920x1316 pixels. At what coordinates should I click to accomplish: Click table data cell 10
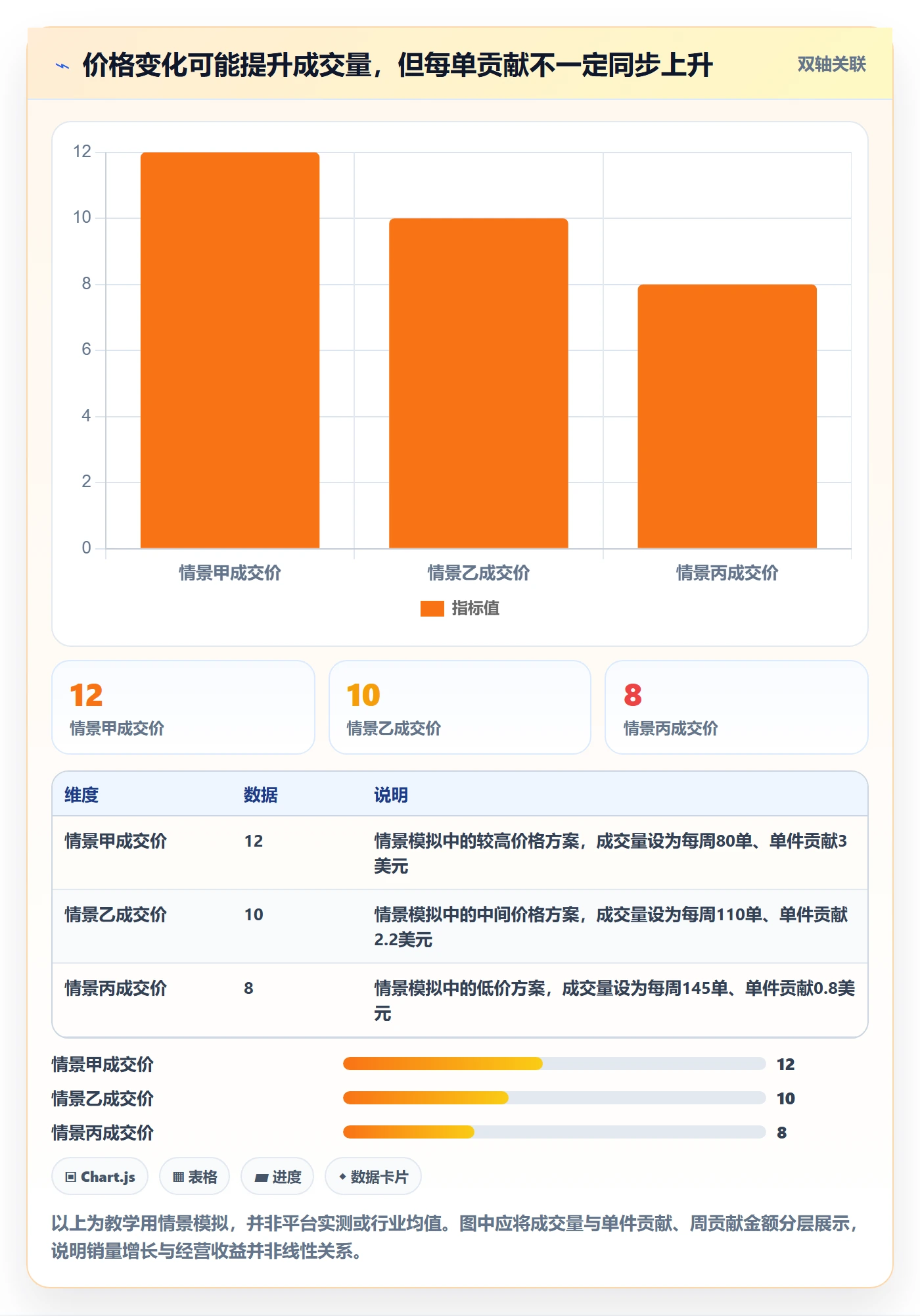point(254,914)
